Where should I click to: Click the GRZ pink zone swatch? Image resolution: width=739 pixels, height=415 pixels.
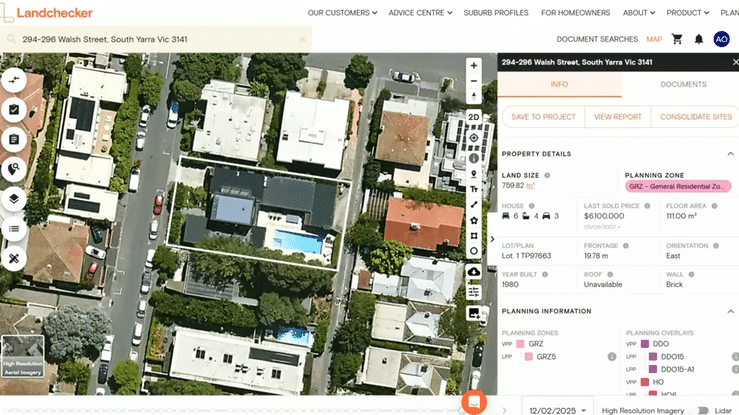520,344
